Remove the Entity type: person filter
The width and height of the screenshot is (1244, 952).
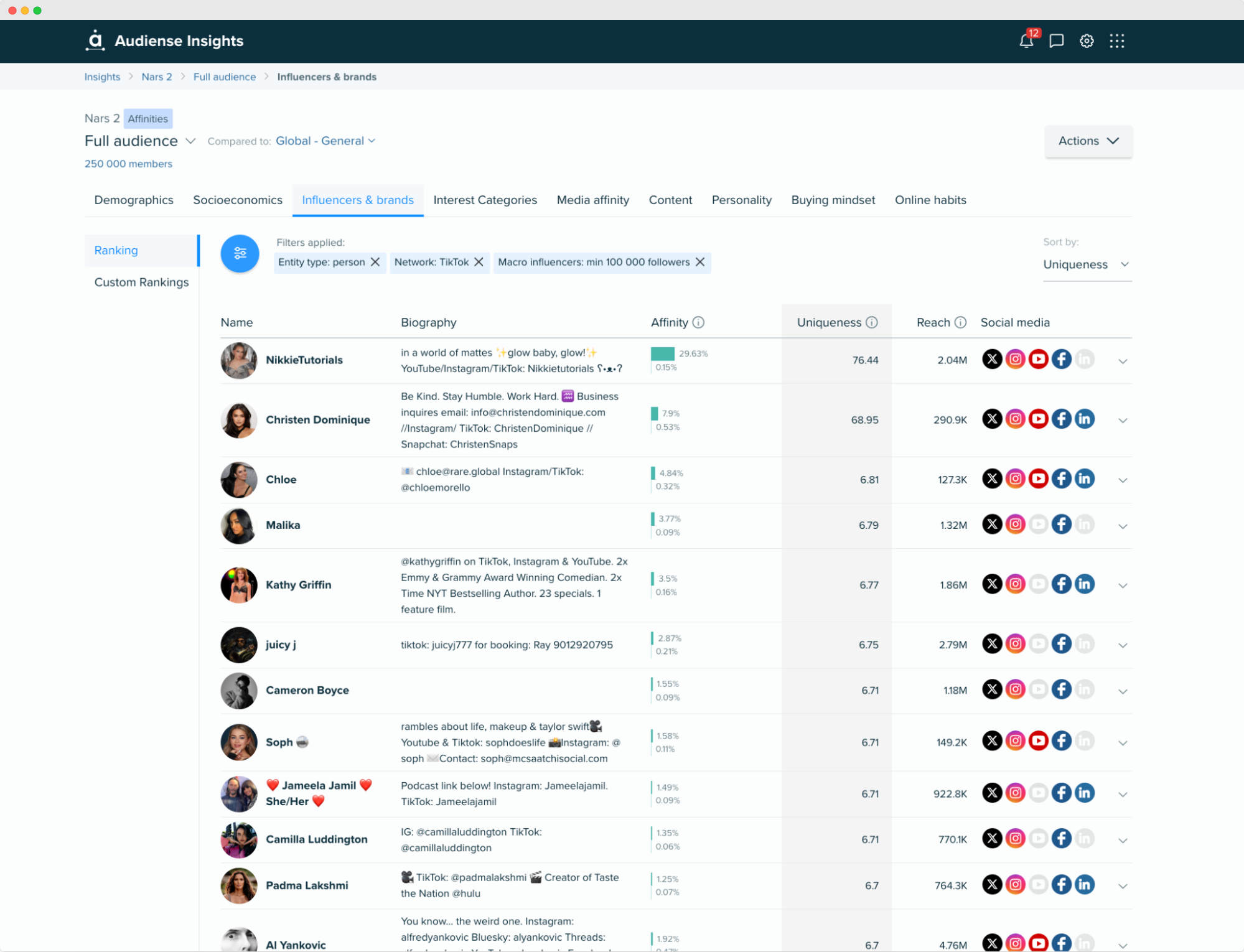(375, 262)
